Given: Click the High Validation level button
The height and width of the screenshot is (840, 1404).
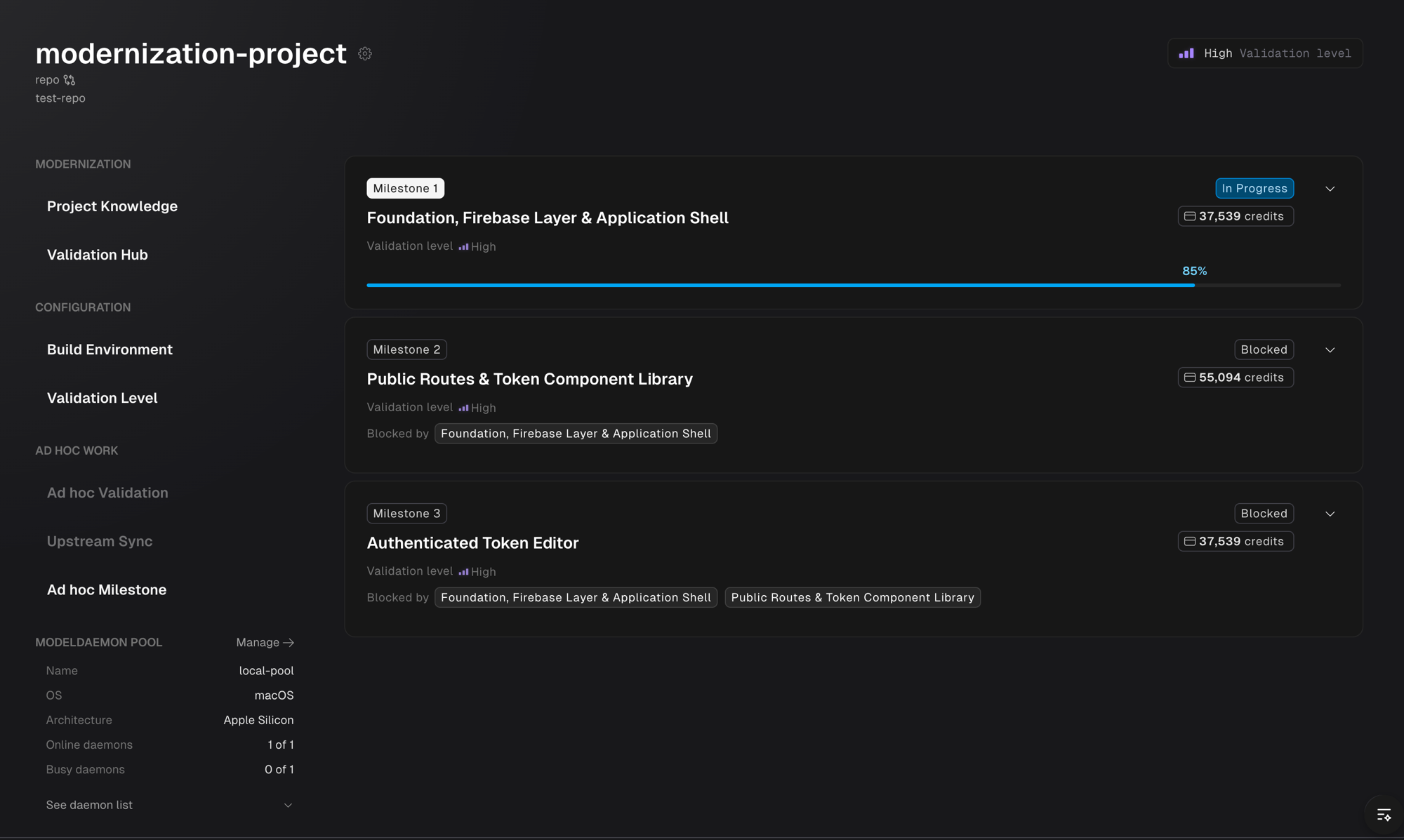Looking at the screenshot, I should (1265, 53).
